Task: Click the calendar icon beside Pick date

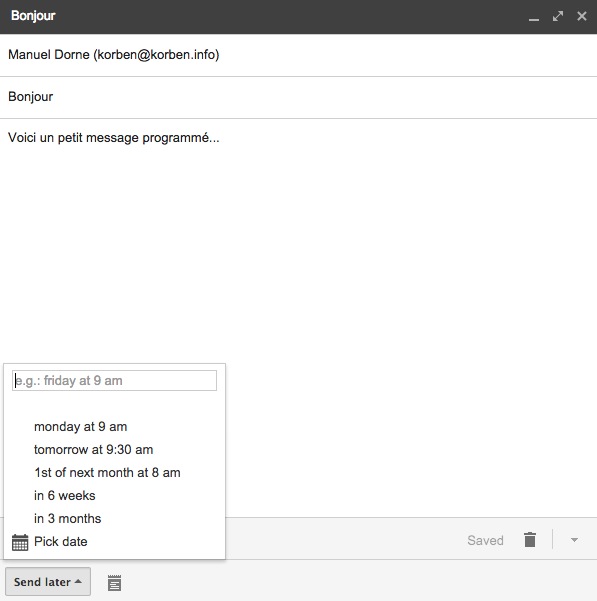Action: (20, 542)
